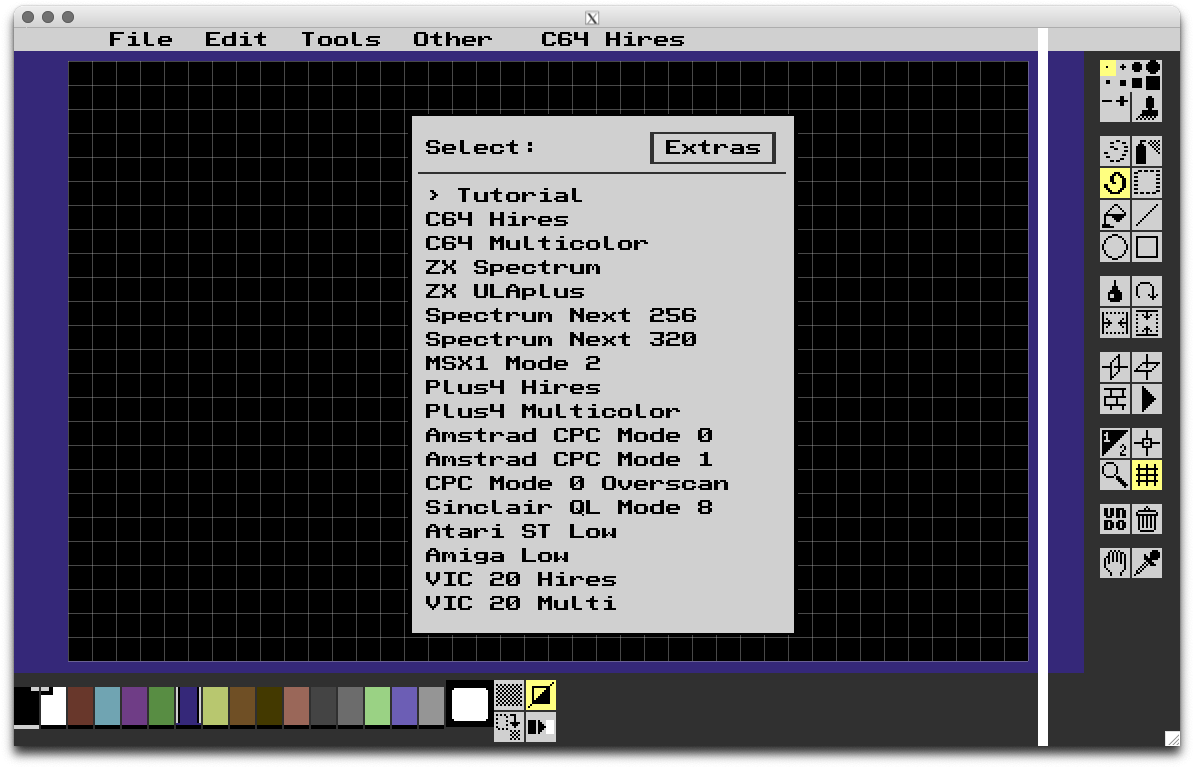Select the hand pan tool
1194x768 pixels.
point(1115,563)
